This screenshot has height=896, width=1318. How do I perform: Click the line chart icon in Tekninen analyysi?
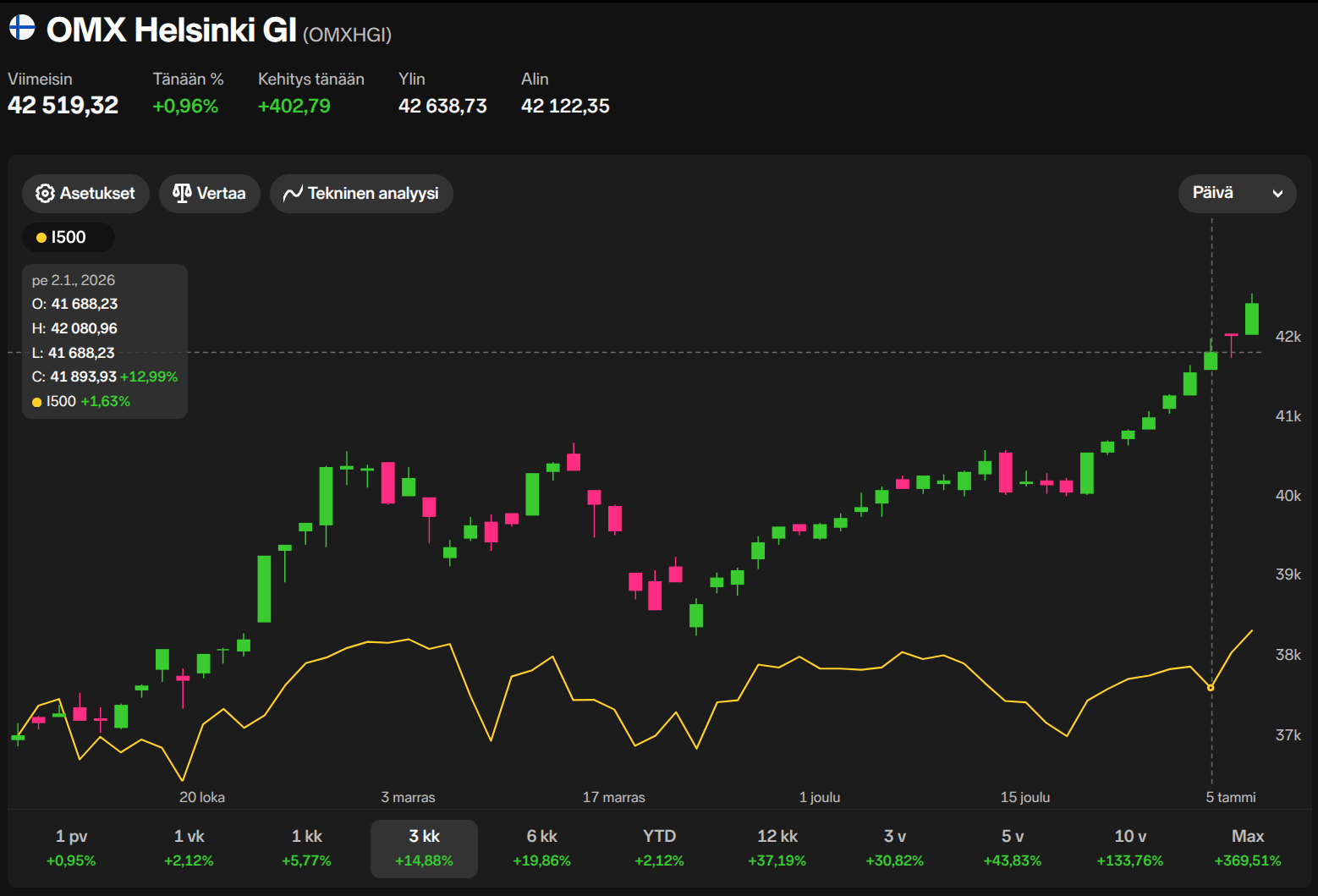tap(293, 194)
